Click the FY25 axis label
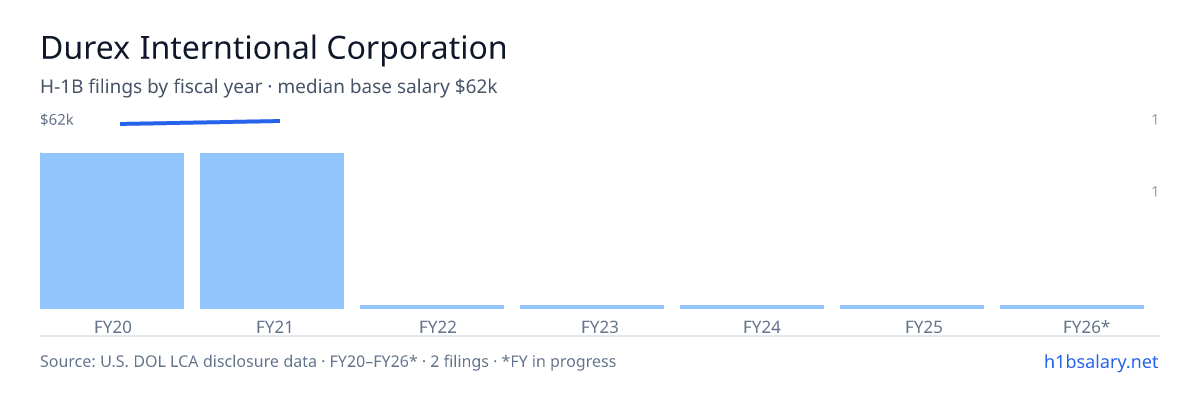The width and height of the screenshot is (1200, 400). coord(912,326)
